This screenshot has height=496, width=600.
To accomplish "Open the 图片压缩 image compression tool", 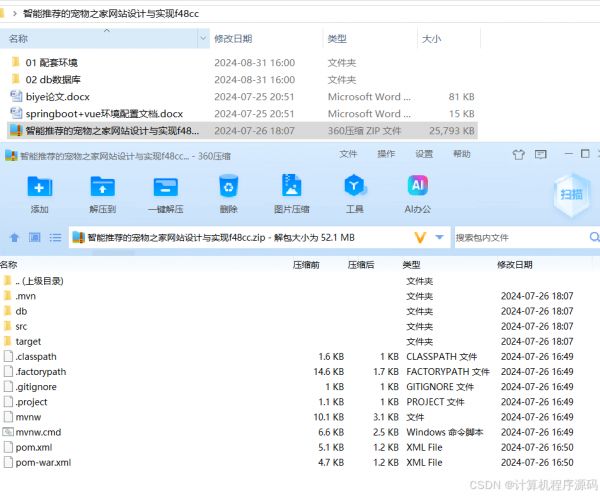I will pyautogui.click(x=292, y=185).
